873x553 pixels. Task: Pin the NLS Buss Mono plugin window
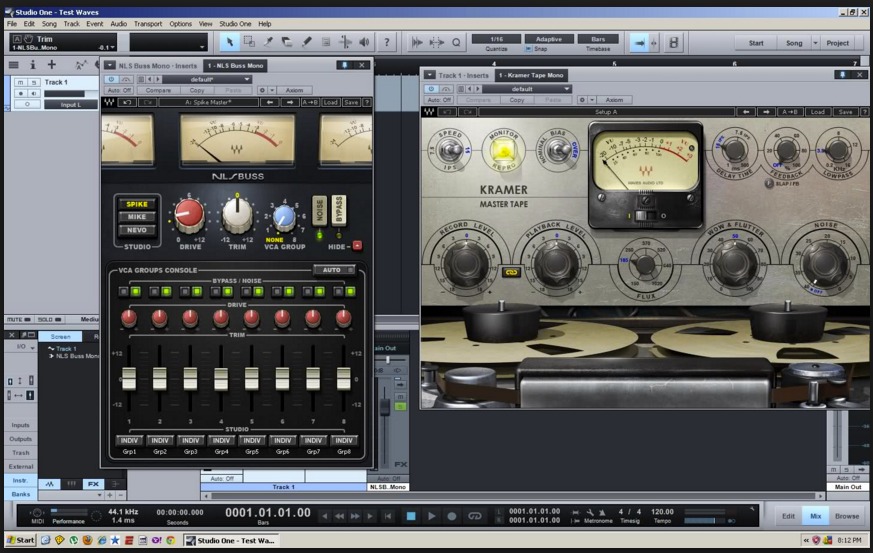pyautogui.click(x=345, y=65)
